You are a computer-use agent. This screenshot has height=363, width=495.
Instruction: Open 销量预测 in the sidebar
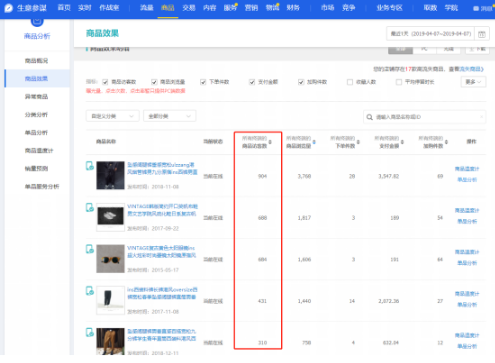pos(37,169)
